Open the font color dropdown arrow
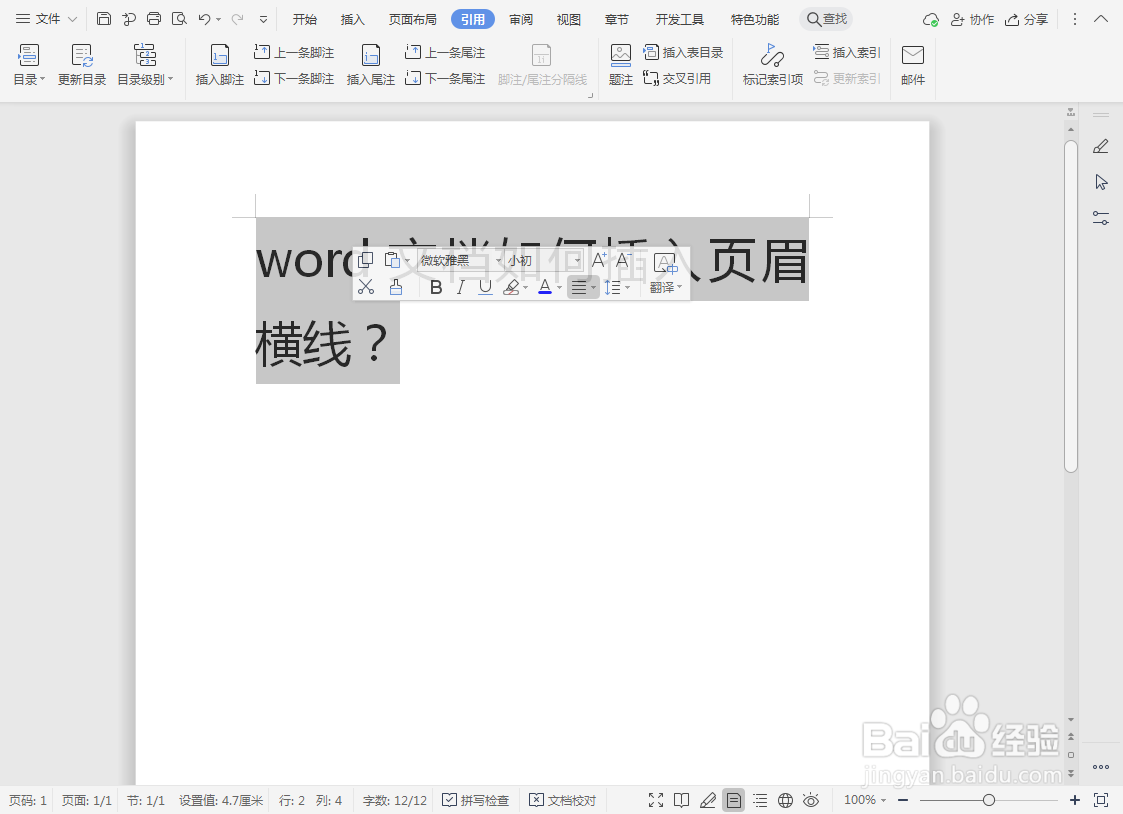 (x=559, y=288)
